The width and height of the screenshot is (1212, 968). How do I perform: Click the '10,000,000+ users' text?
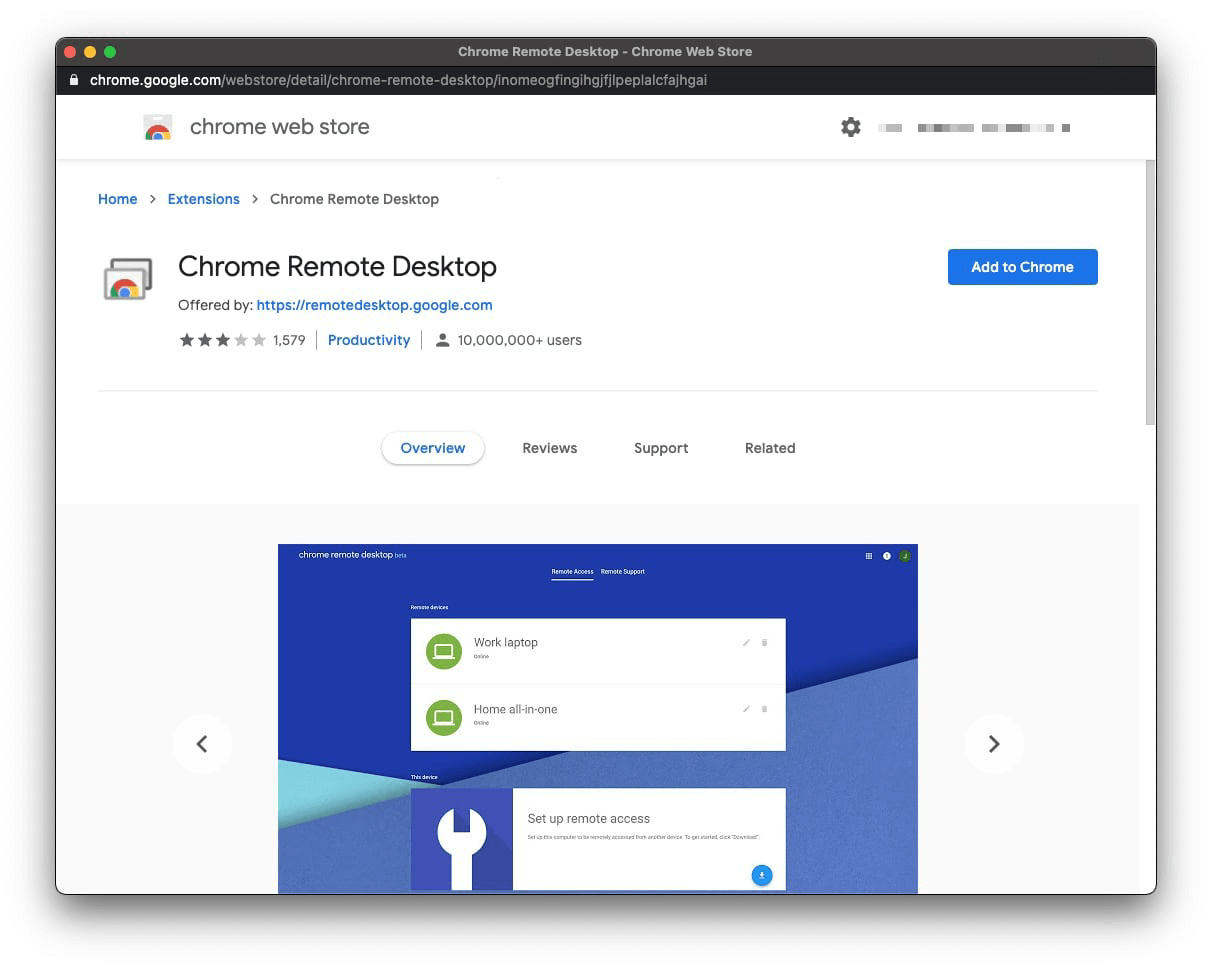[x=520, y=340]
